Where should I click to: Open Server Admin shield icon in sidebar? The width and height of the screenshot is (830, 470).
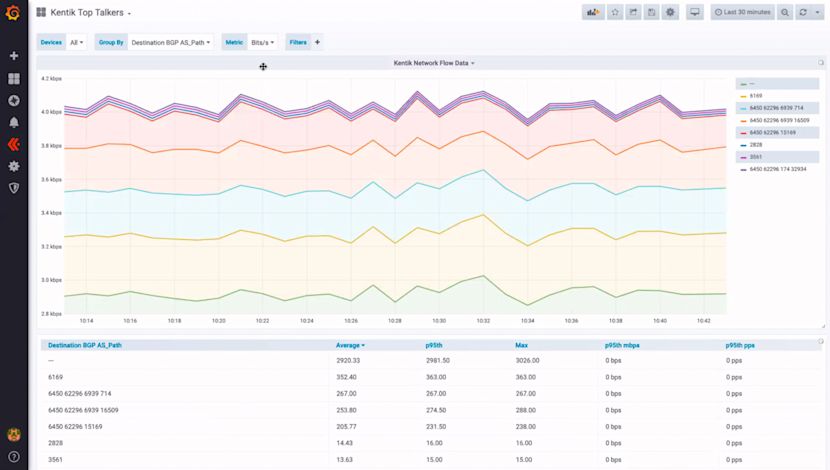(14, 188)
